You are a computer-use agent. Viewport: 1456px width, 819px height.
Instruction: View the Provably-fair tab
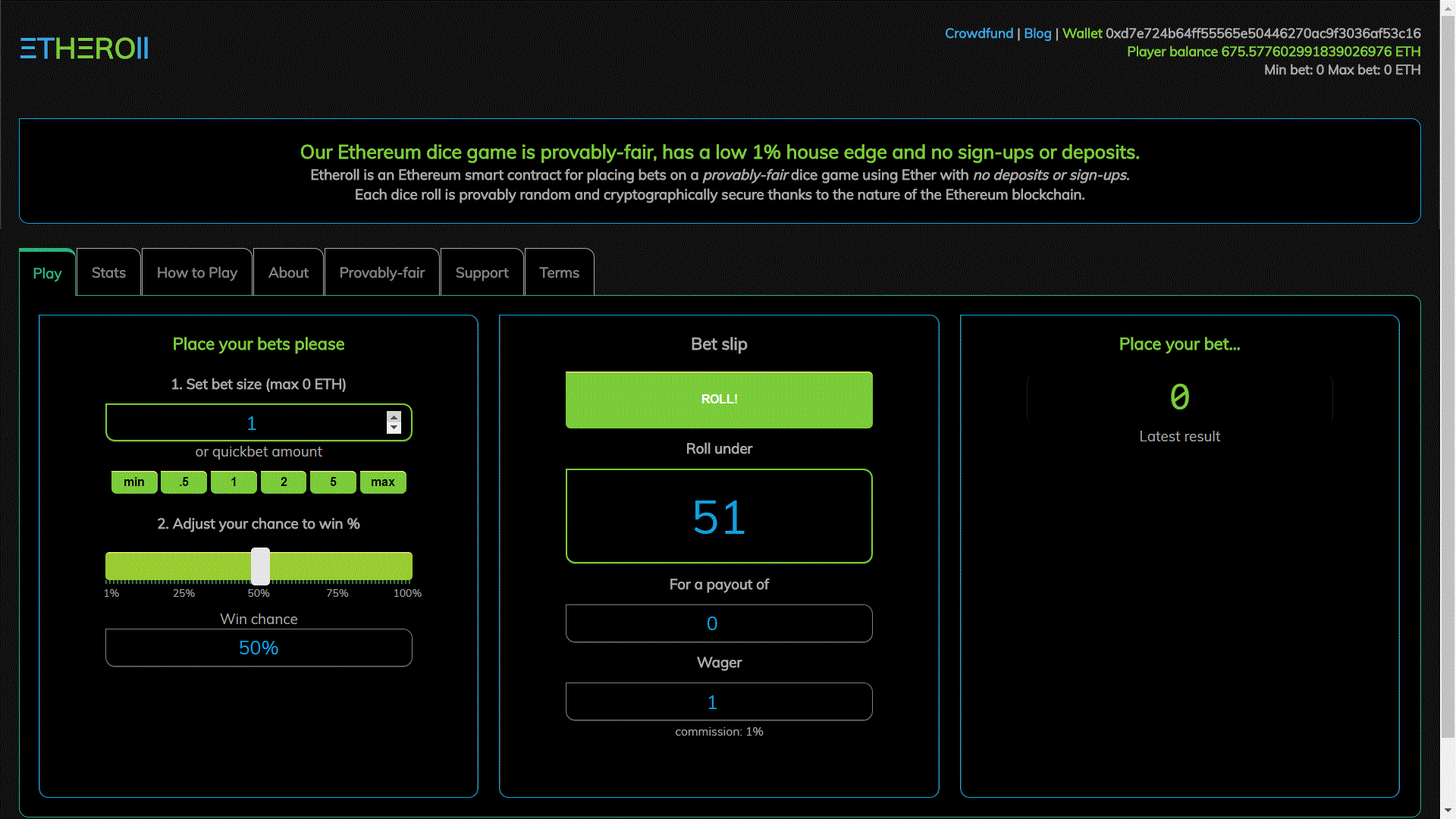click(382, 273)
